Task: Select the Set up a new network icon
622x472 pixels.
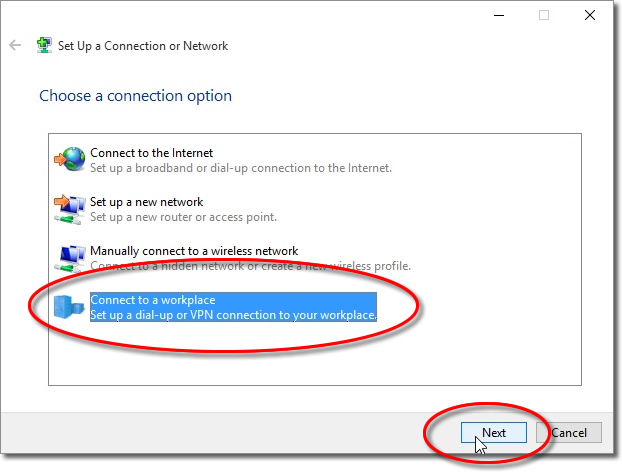Action: click(70, 209)
